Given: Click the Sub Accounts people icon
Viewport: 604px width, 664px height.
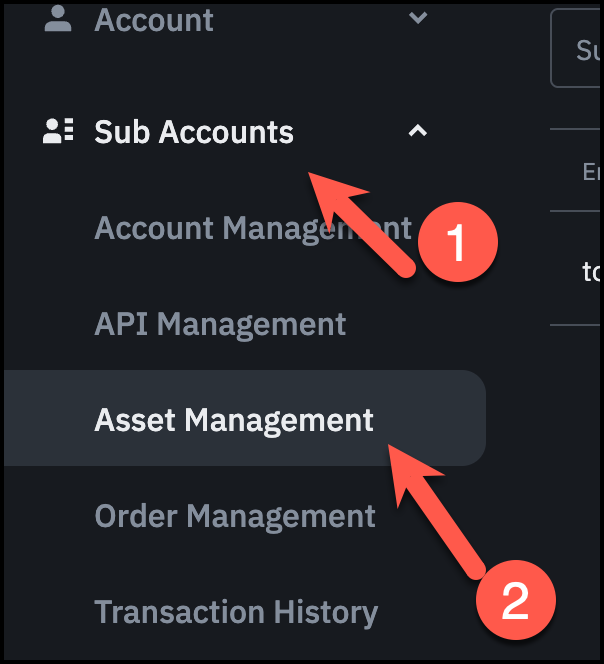Looking at the screenshot, I should point(58,131).
